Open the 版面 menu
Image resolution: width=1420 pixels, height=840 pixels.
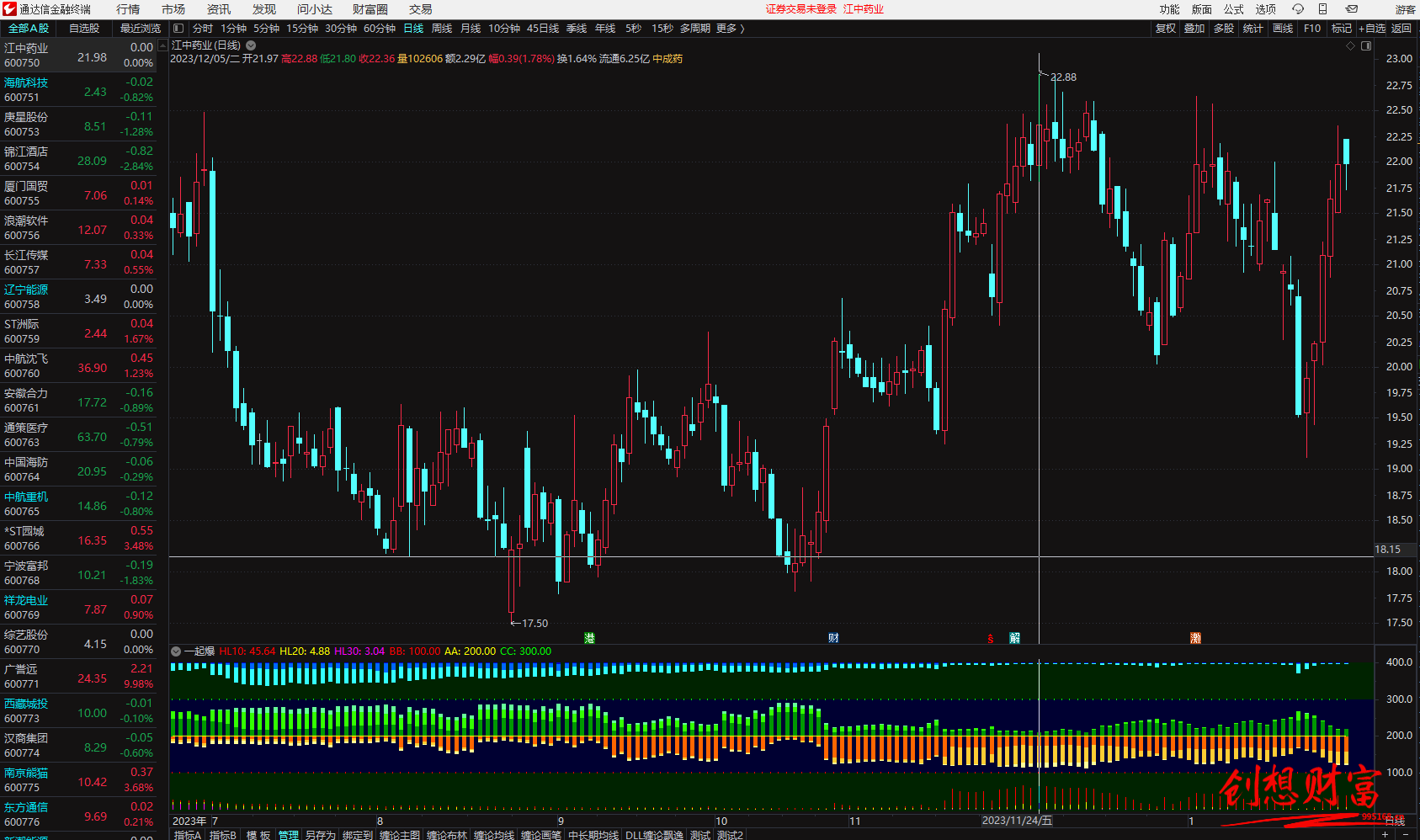click(1202, 9)
